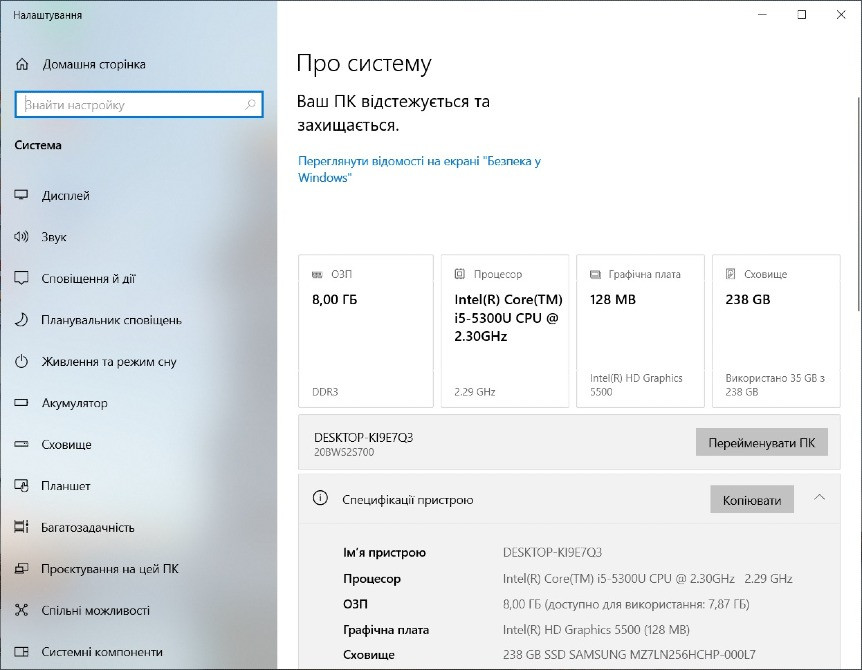Open Планувальник сповіщень section
The image size is (862, 670).
107,320
